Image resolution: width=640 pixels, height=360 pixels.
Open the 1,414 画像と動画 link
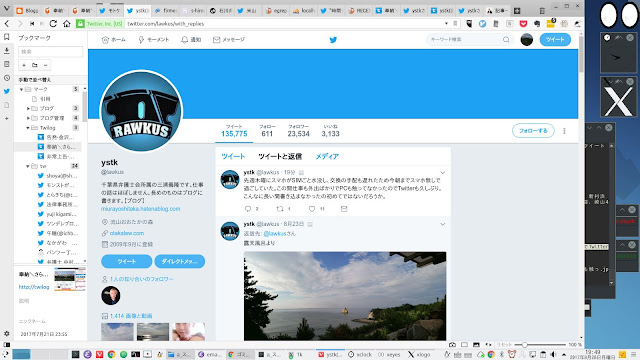[x=131, y=316]
